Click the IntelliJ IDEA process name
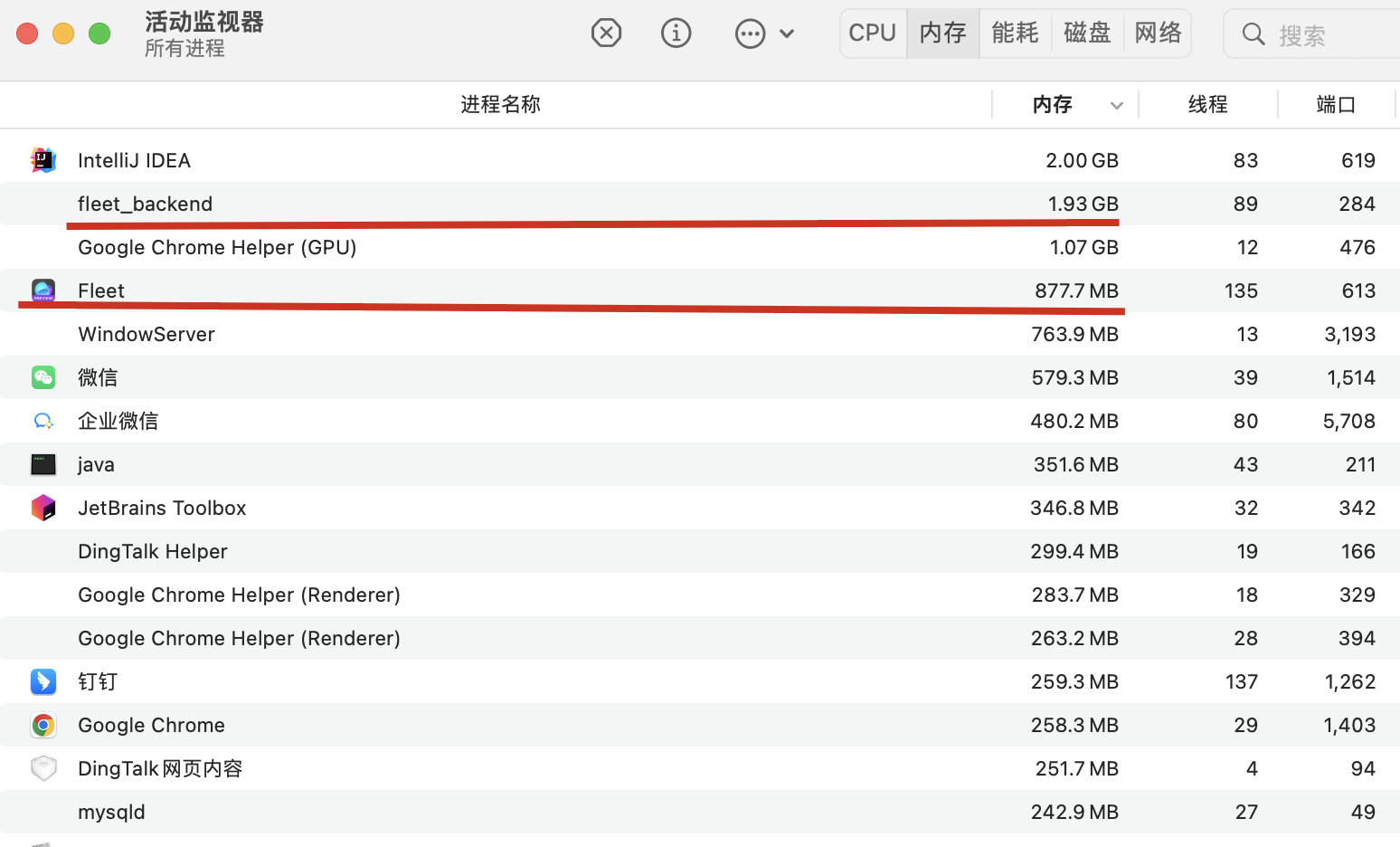Image resolution: width=1400 pixels, height=847 pixels. click(x=134, y=160)
